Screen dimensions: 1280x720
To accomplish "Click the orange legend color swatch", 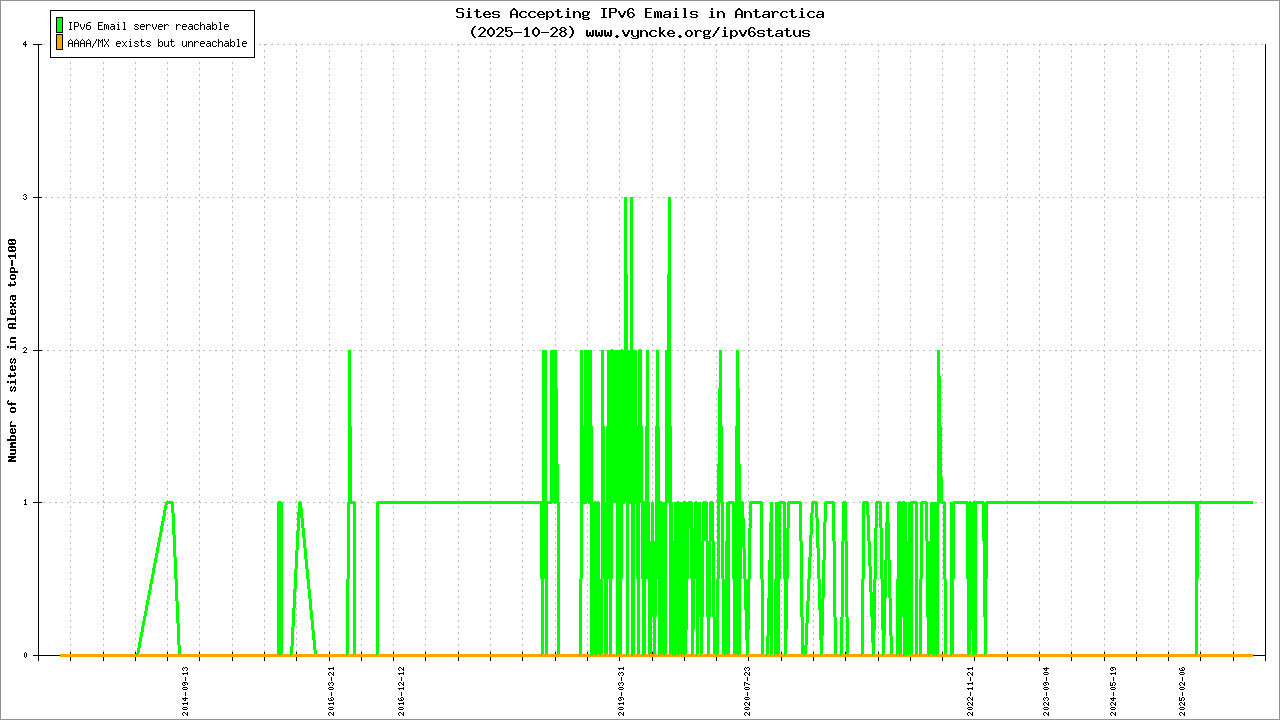I will click(x=60, y=43).
